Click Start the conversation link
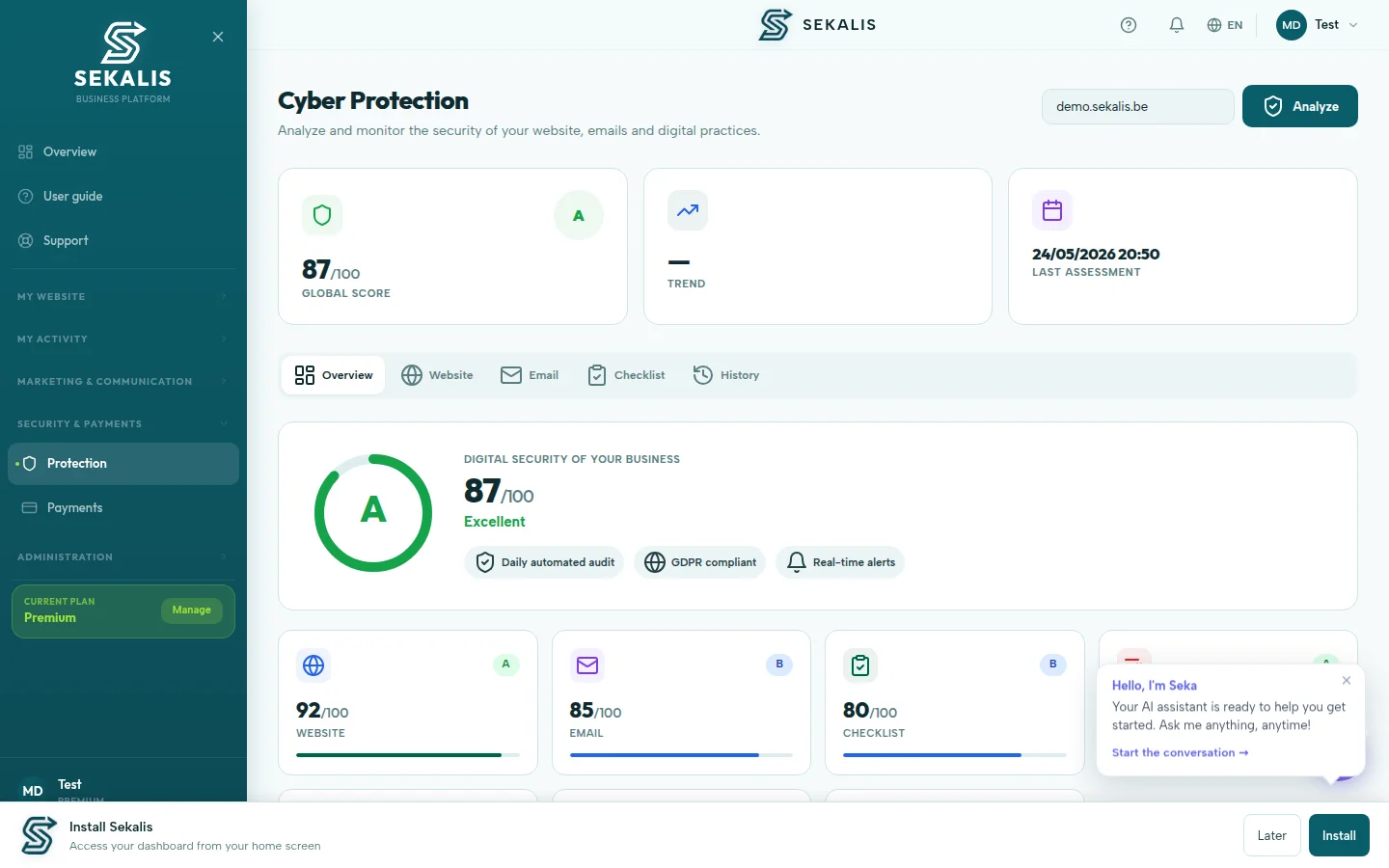 coord(1181,753)
